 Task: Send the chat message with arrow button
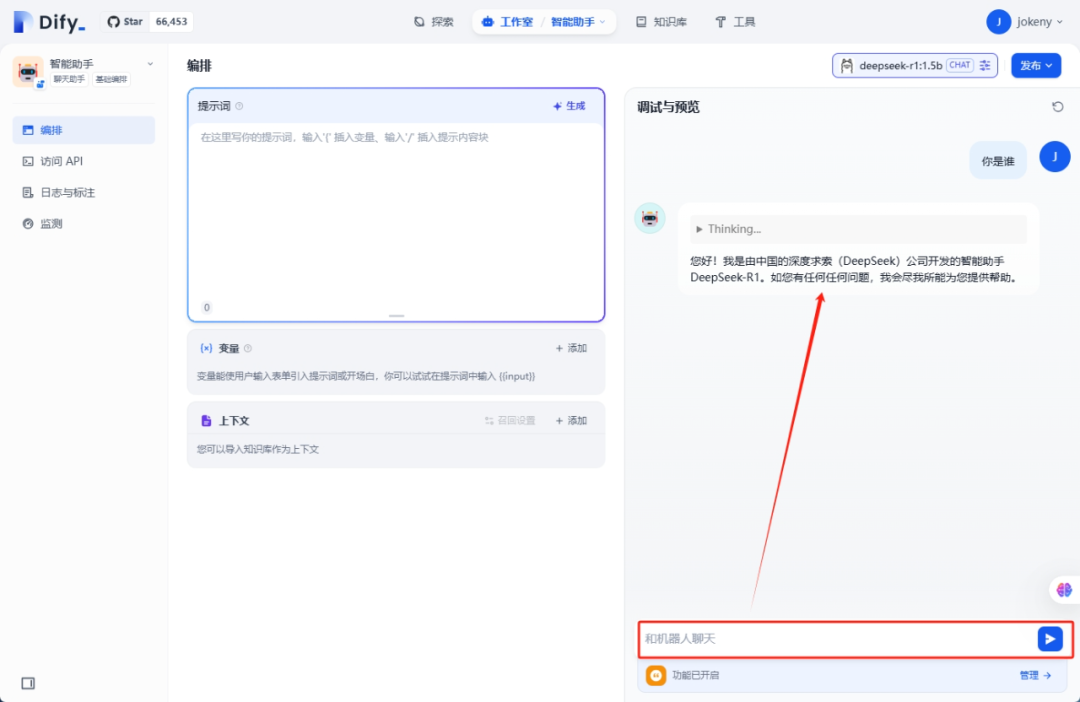(1050, 639)
